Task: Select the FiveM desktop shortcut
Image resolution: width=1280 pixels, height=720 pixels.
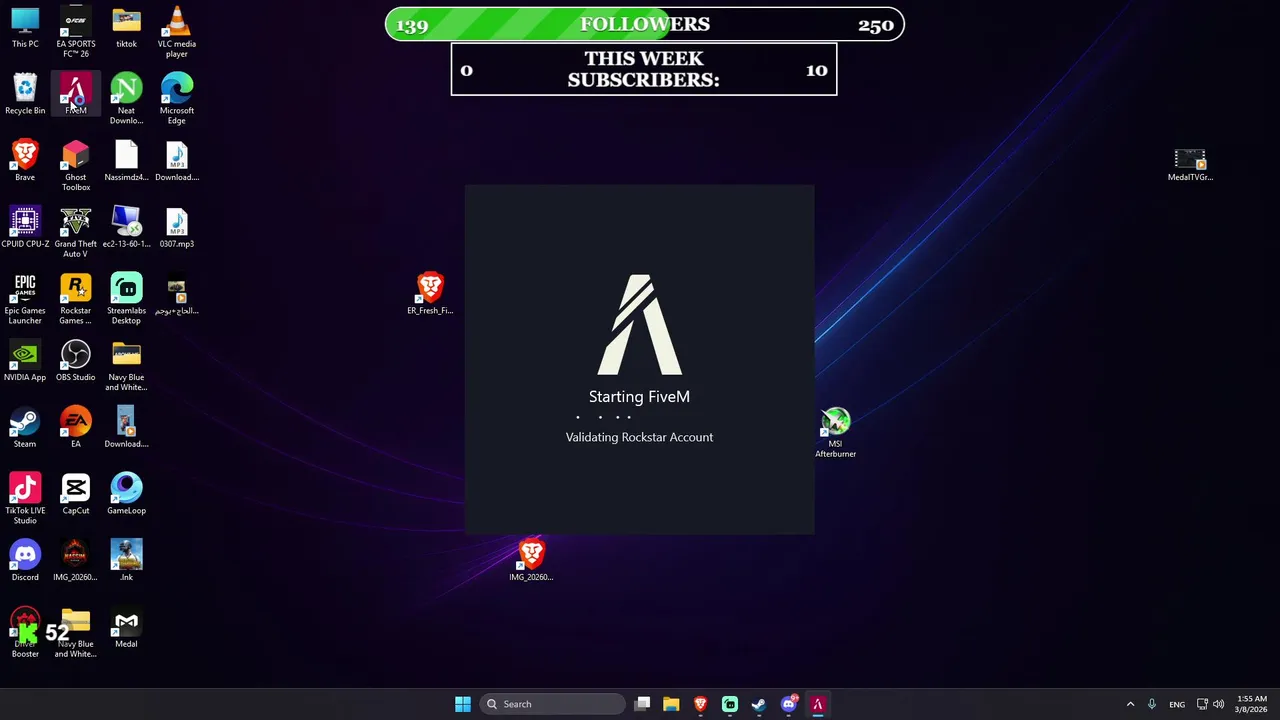Action: [x=76, y=94]
